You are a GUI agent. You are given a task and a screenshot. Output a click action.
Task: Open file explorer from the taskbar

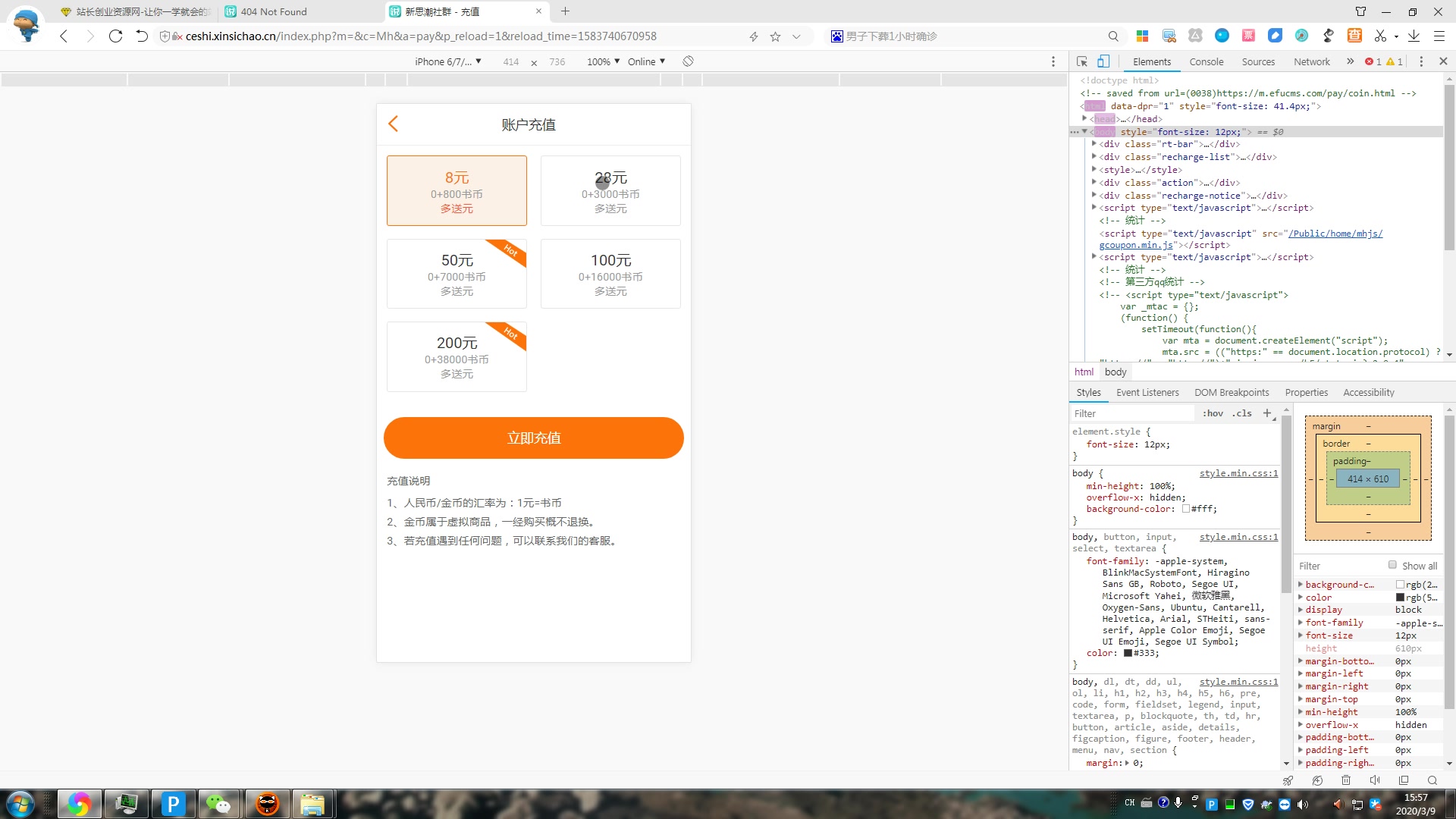[x=312, y=804]
